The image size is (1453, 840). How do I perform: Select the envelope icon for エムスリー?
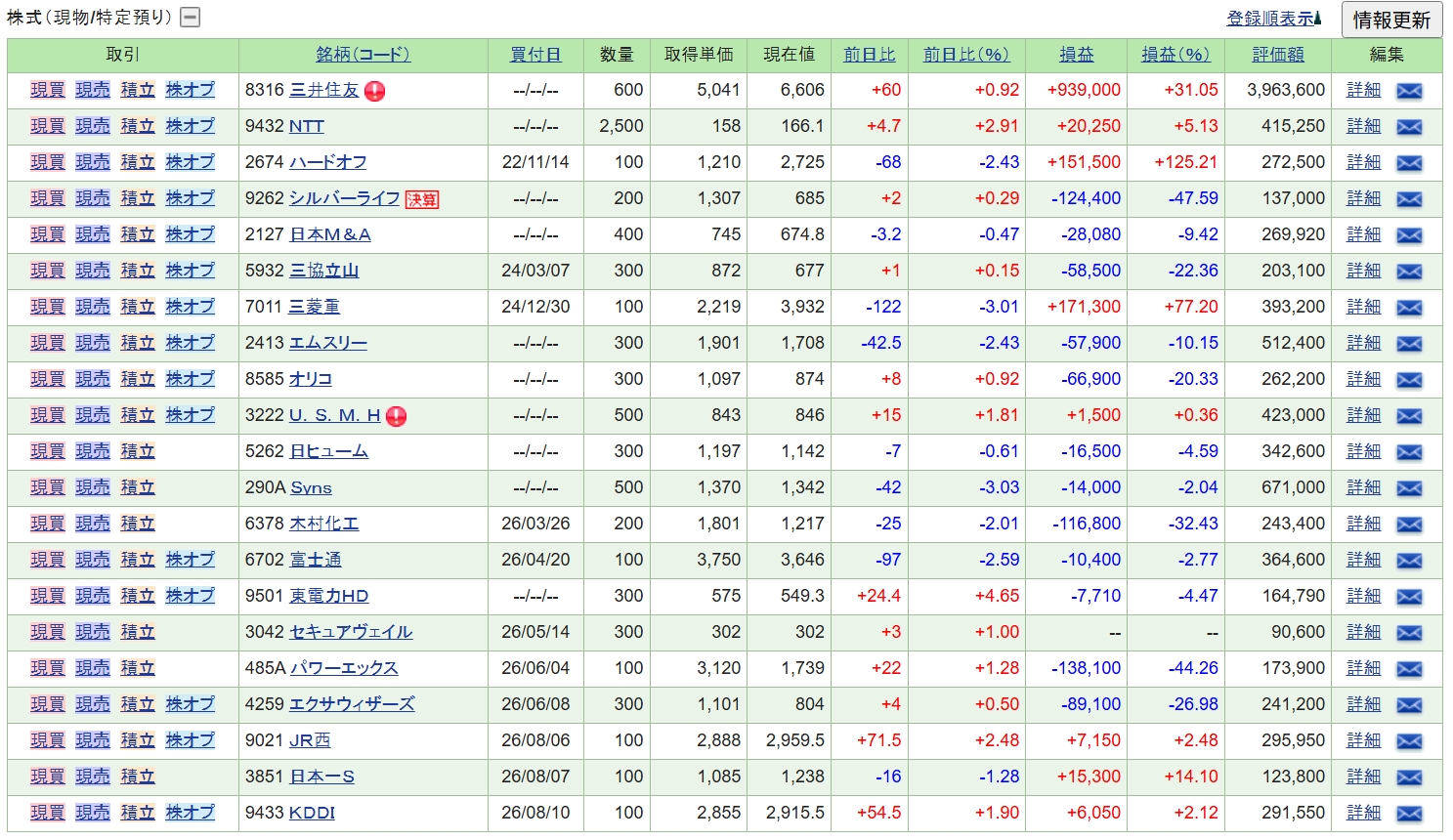point(1409,344)
